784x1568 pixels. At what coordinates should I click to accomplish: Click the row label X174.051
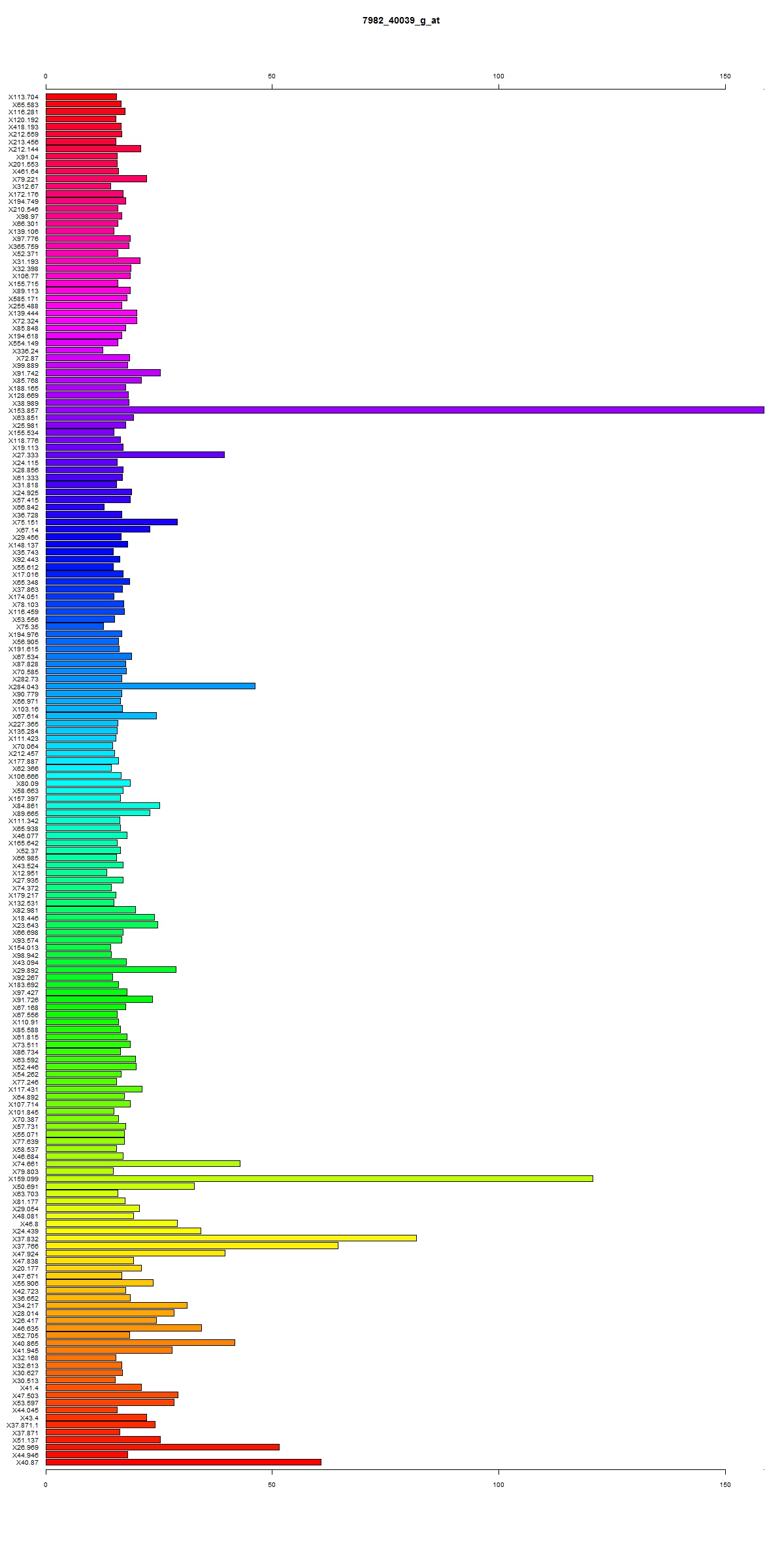pyautogui.click(x=24, y=597)
